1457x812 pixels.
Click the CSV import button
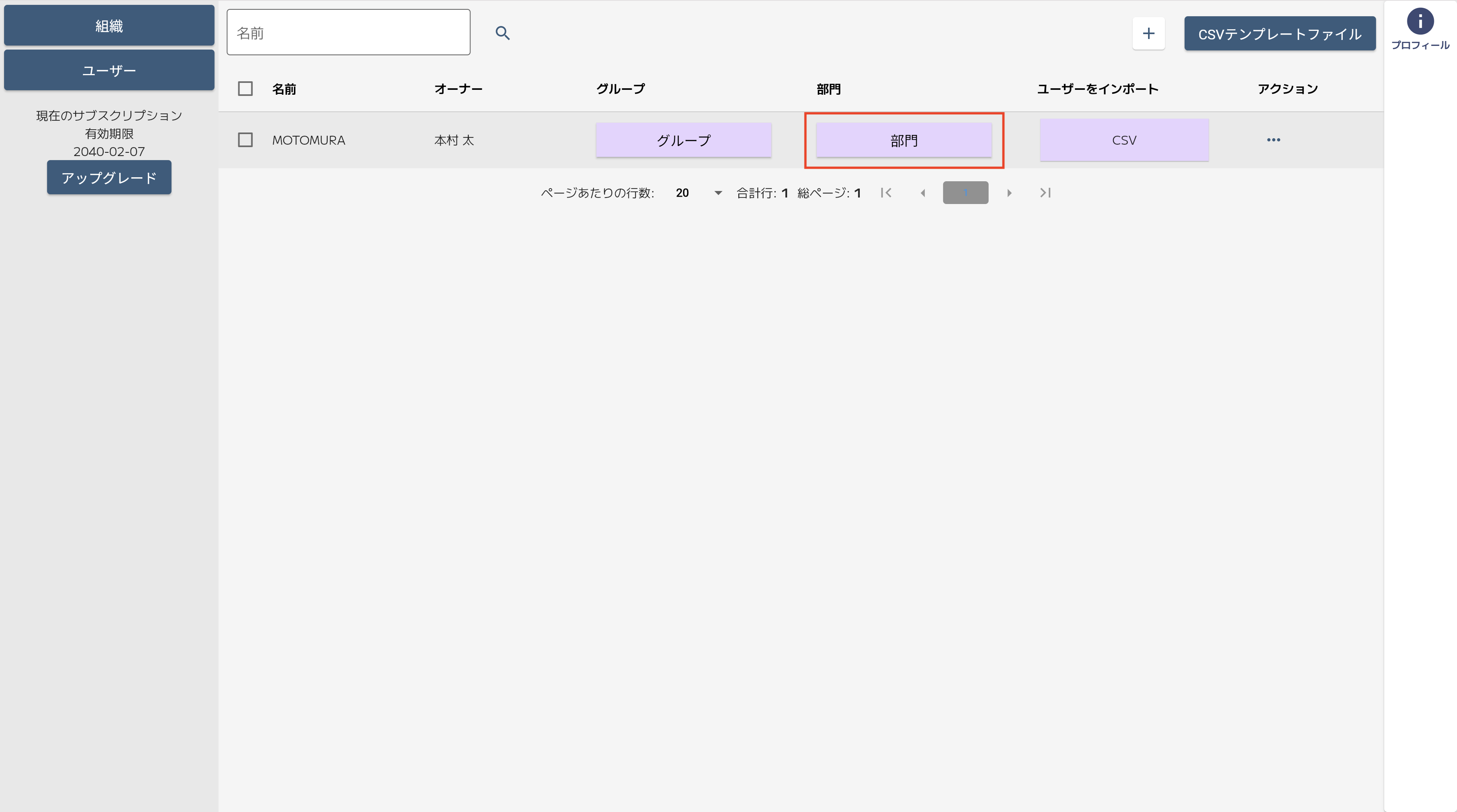1124,140
